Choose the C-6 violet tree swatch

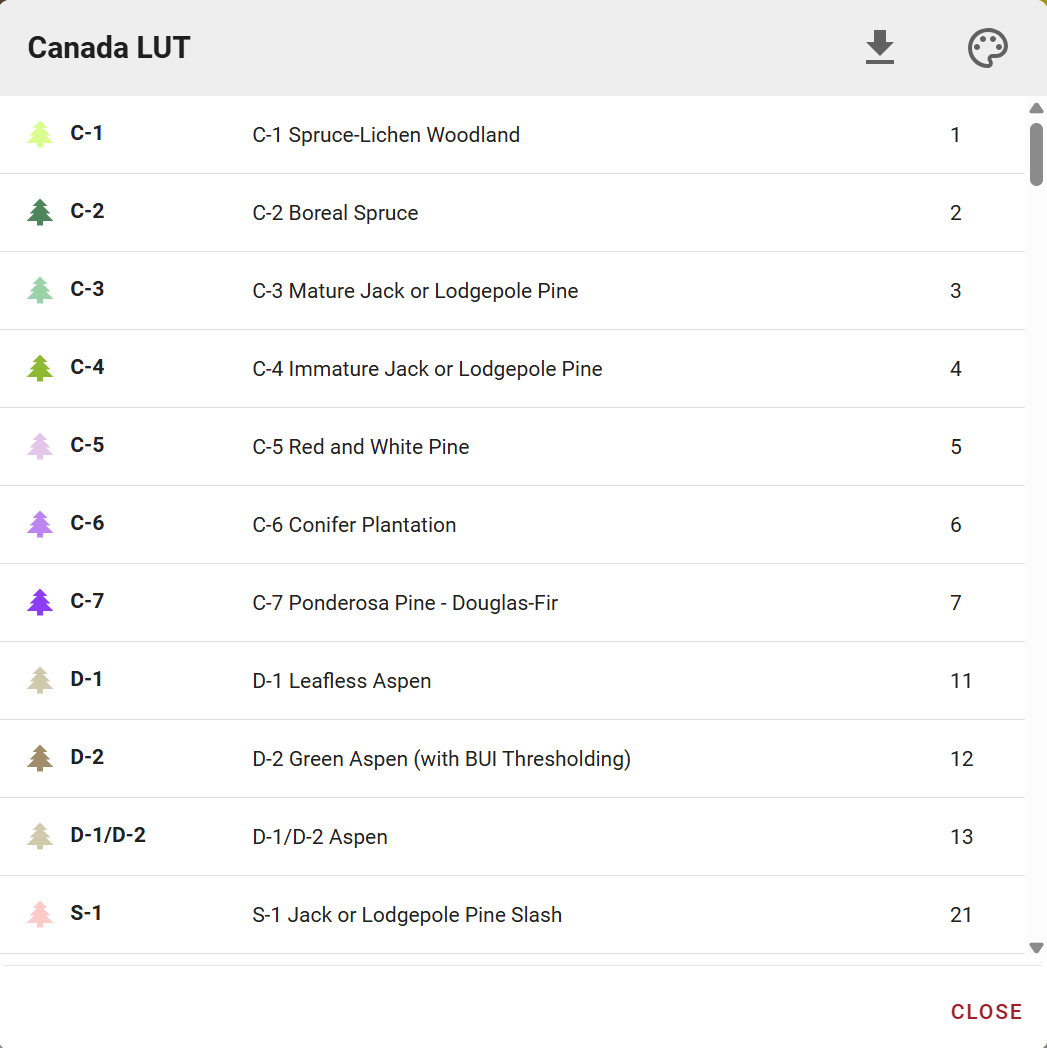tap(40, 524)
